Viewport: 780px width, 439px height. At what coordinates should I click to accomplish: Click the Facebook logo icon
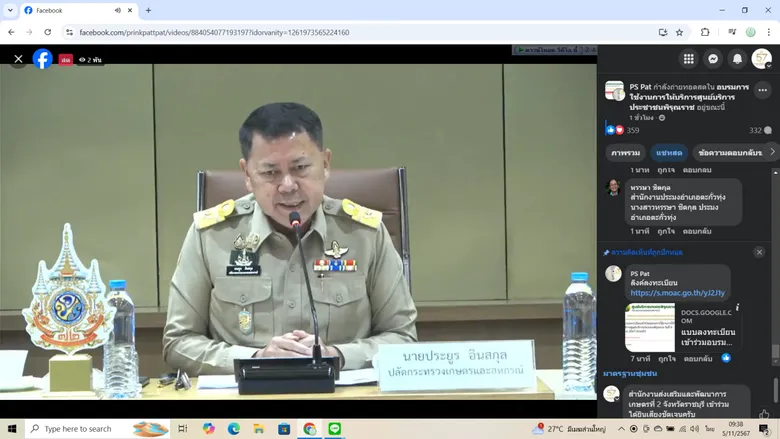(43, 59)
